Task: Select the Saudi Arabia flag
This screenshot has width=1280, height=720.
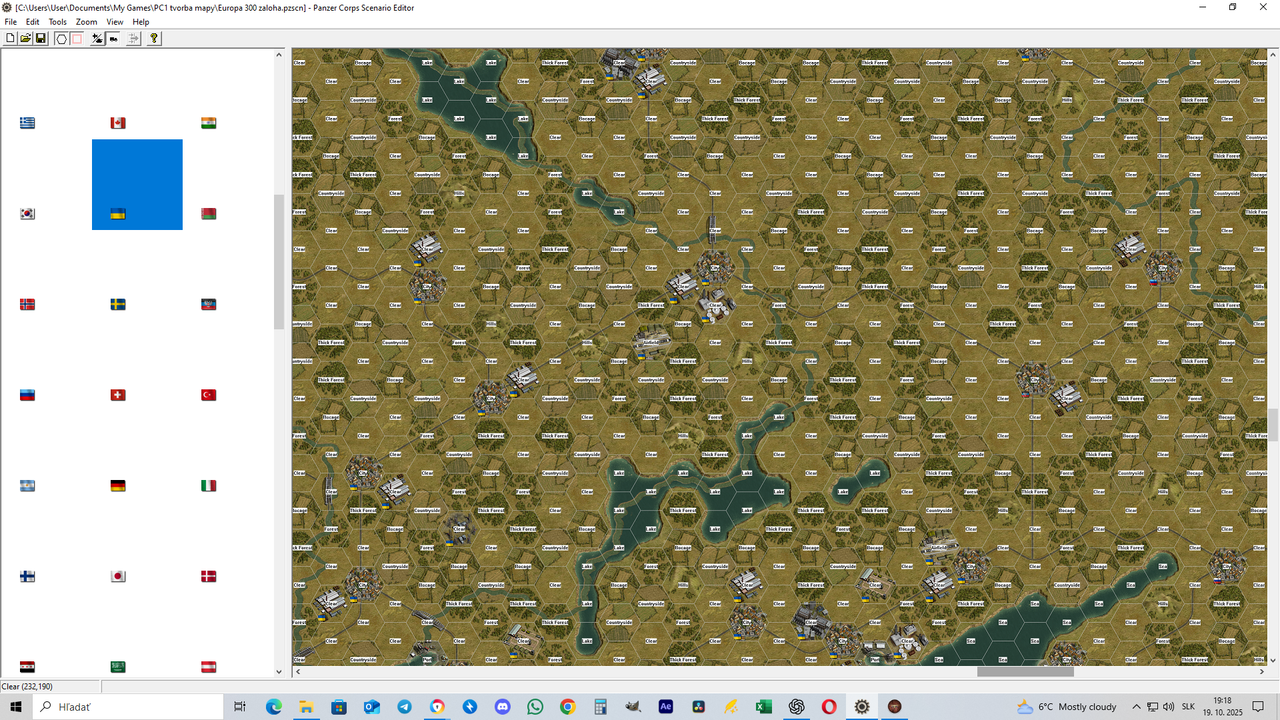Action: pyautogui.click(x=118, y=667)
